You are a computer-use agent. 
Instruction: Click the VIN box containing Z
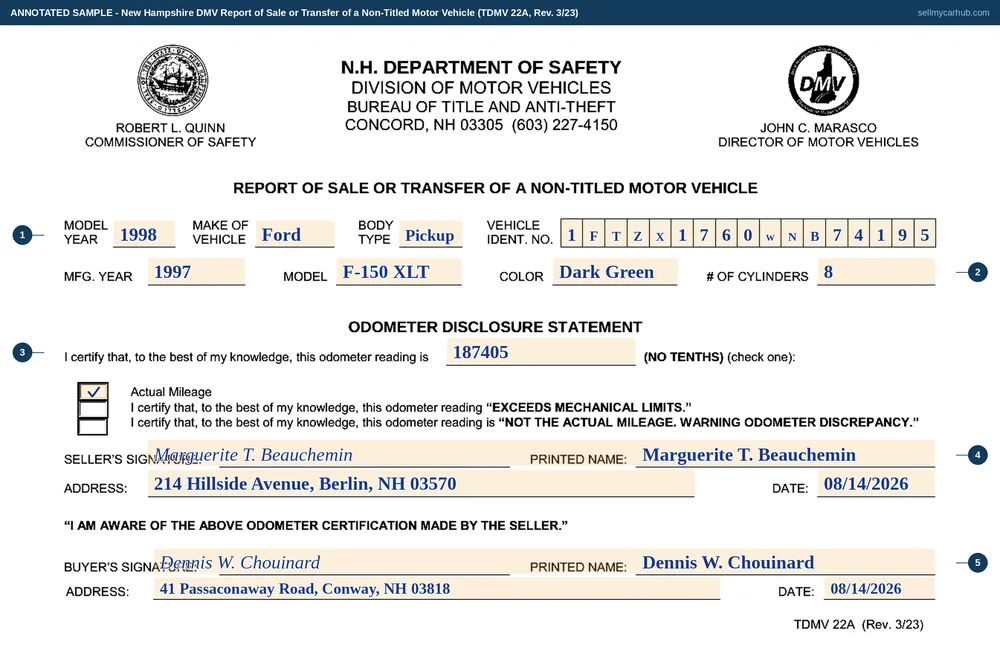[638, 233]
